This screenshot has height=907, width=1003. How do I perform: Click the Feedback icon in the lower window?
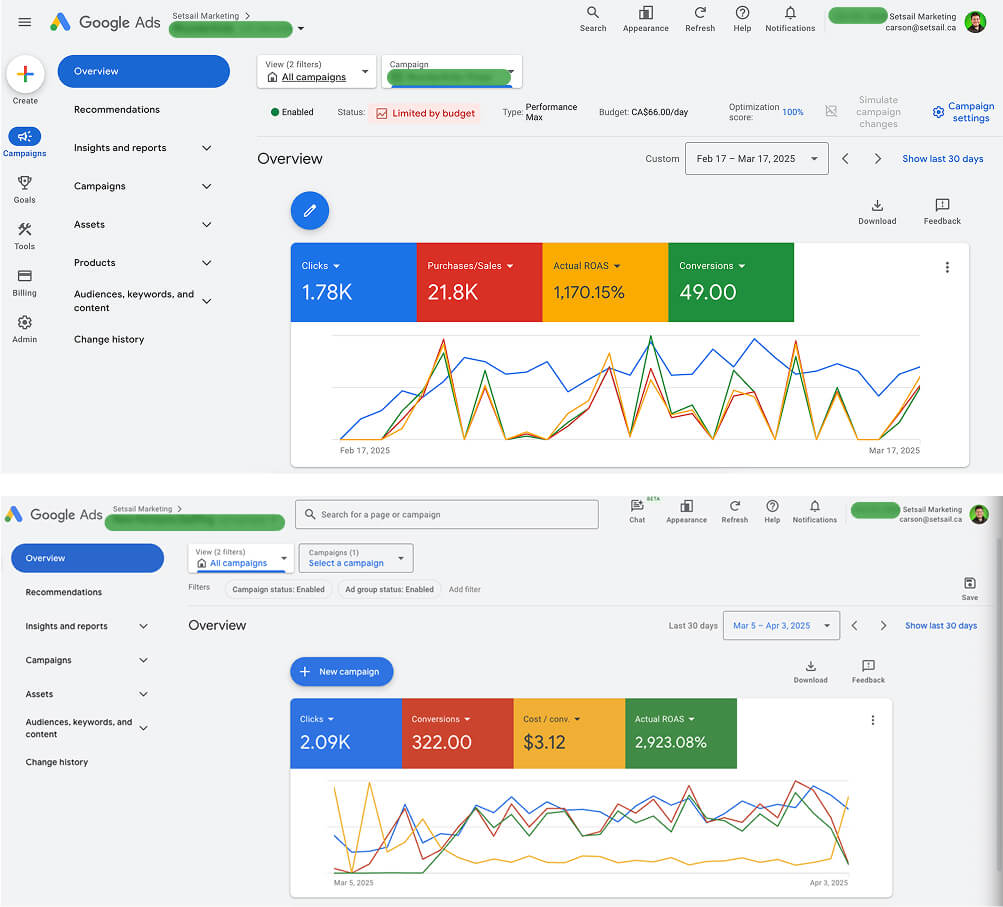[868, 666]
